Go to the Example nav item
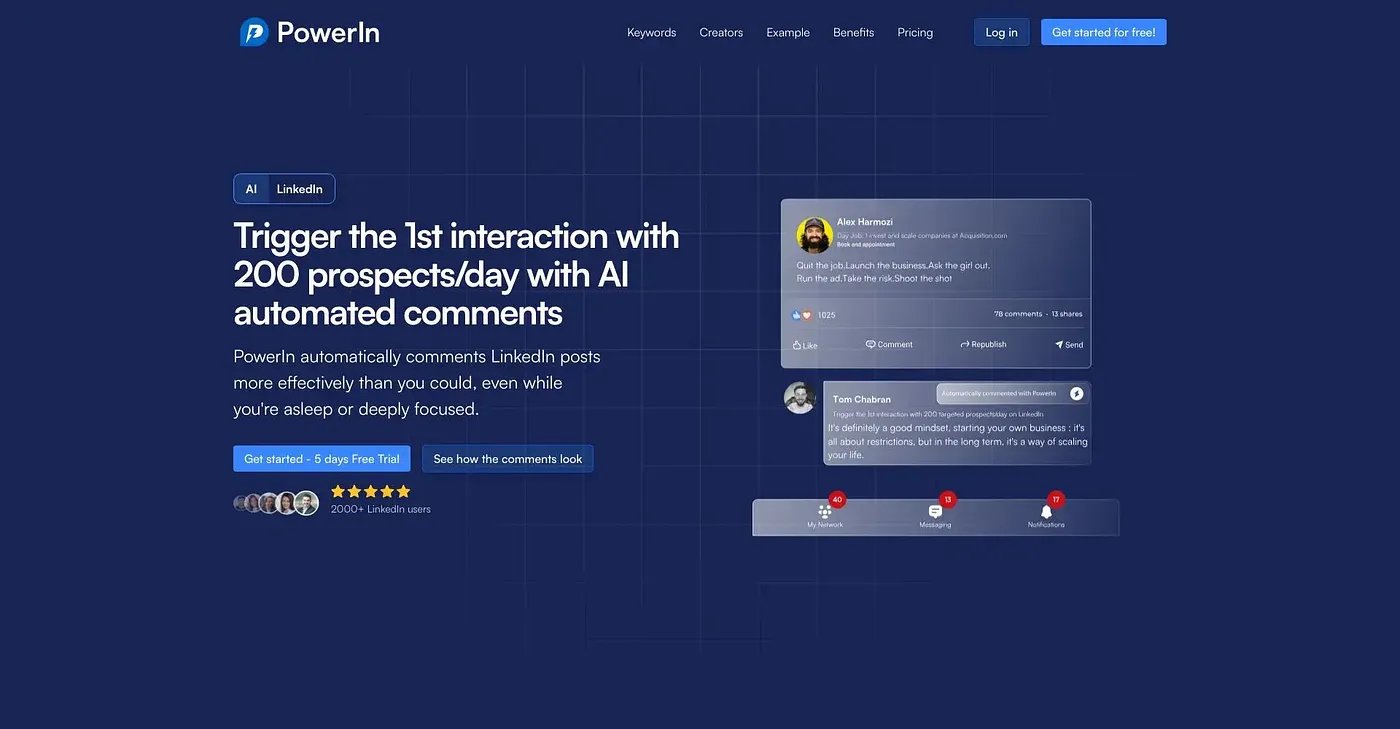The width and height of the screenshot is (1400, 729). tap(788, 32)
